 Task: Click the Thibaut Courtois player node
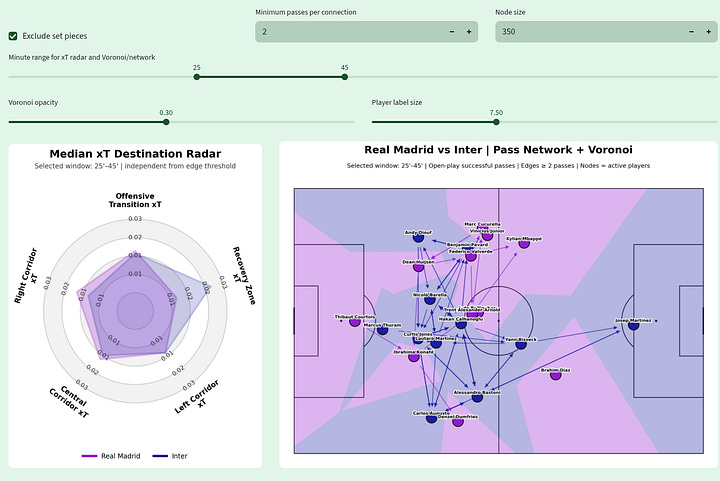pos(354,322)
